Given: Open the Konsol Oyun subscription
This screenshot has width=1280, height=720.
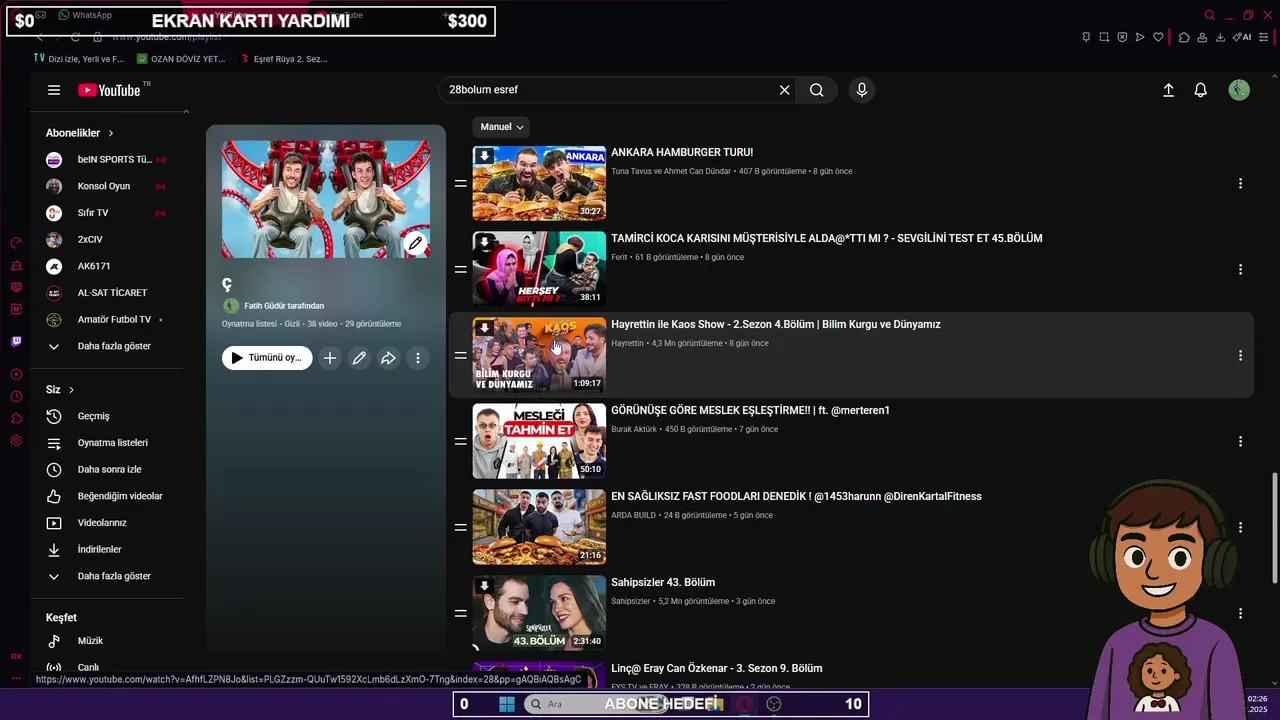Looking at the screenshot, I should click(x=107, y=186).
